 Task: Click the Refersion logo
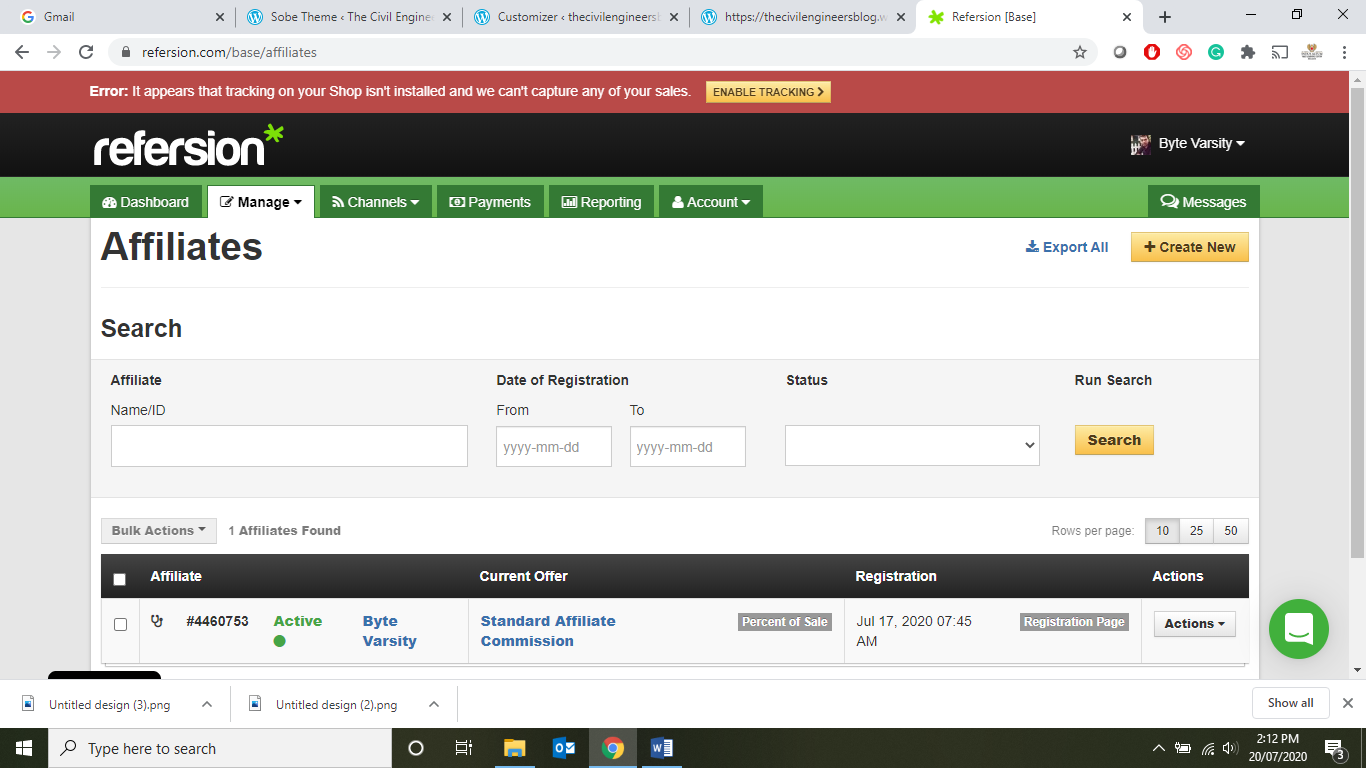[x=189, y=146]
